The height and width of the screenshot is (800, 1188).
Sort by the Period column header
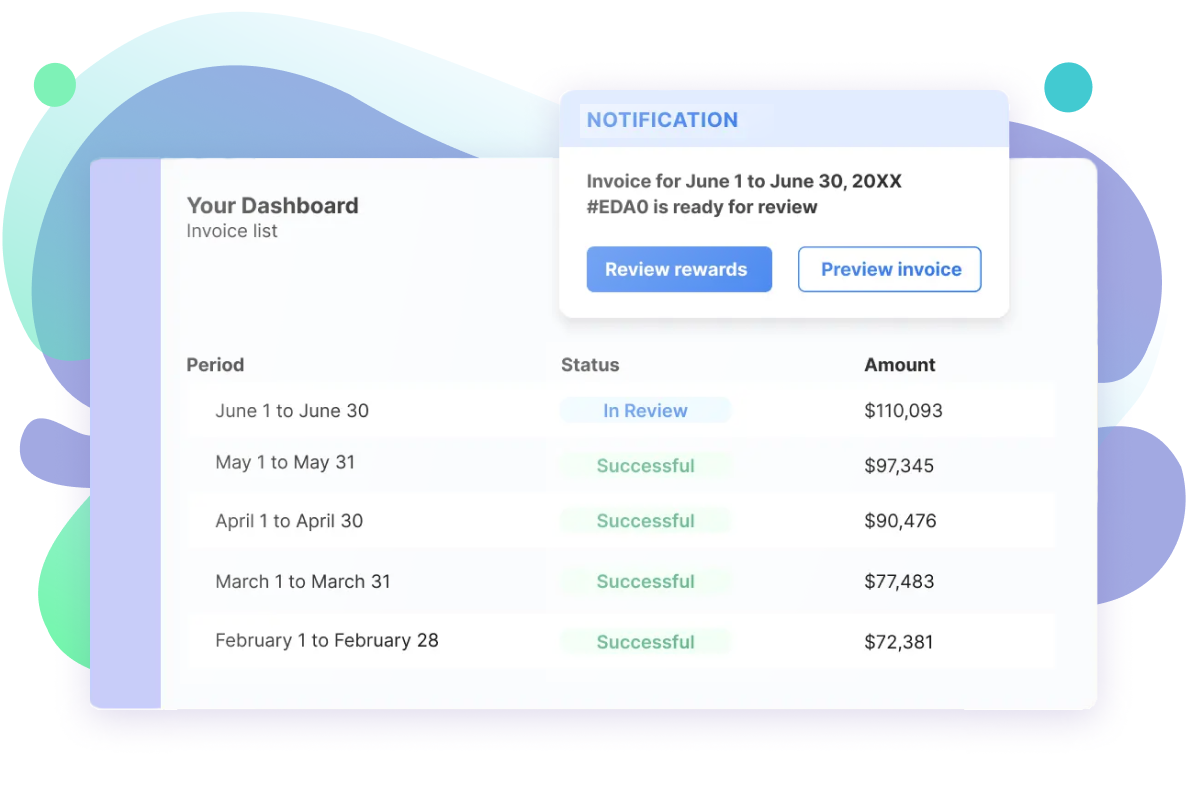[x=215, y=365]
